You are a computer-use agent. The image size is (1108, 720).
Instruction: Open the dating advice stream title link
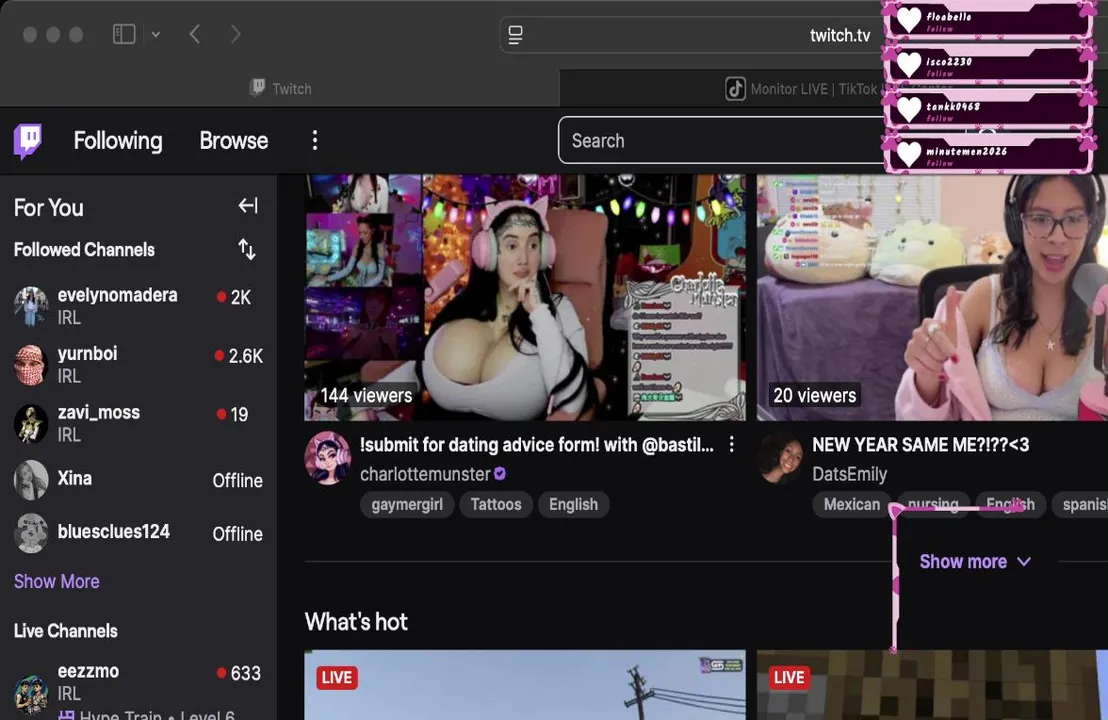[x=536, y=445]
